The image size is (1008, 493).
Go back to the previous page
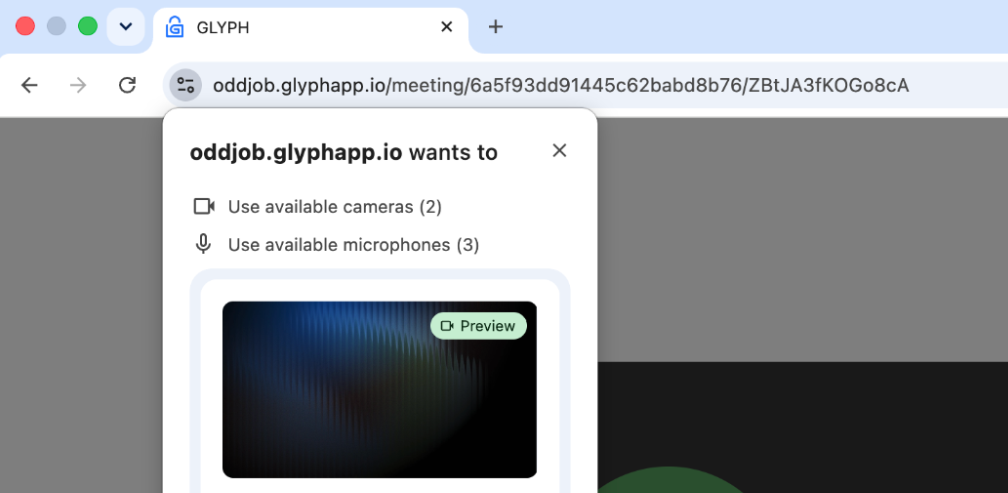pyautogui.click(x=30, y=85)
